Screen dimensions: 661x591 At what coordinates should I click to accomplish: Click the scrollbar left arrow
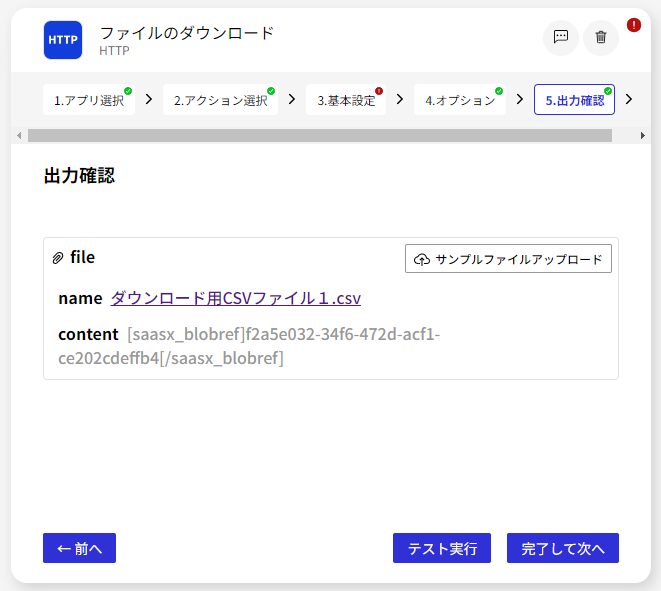click(x=19, y=136)
